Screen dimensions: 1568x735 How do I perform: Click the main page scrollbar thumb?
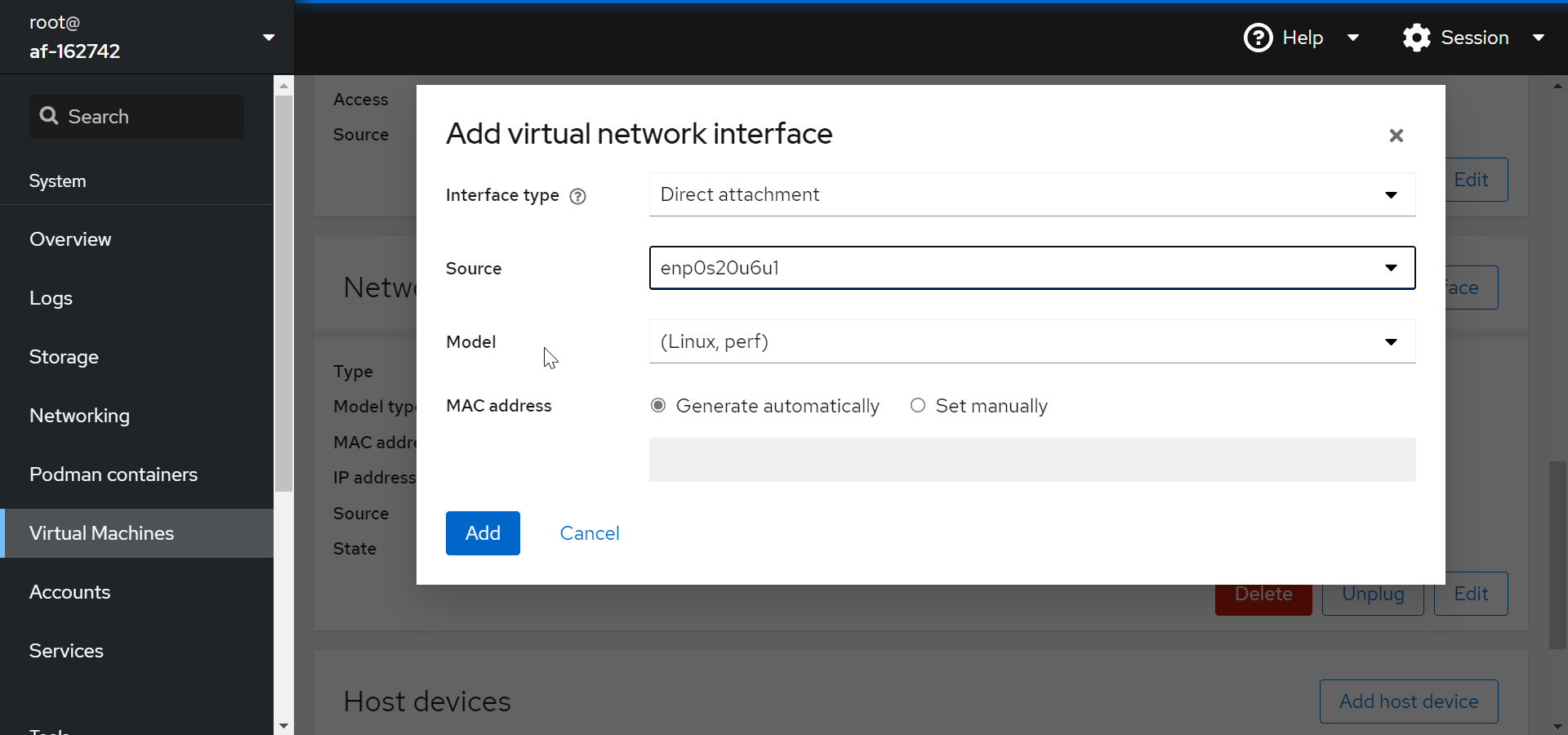tap(1558, 555)
